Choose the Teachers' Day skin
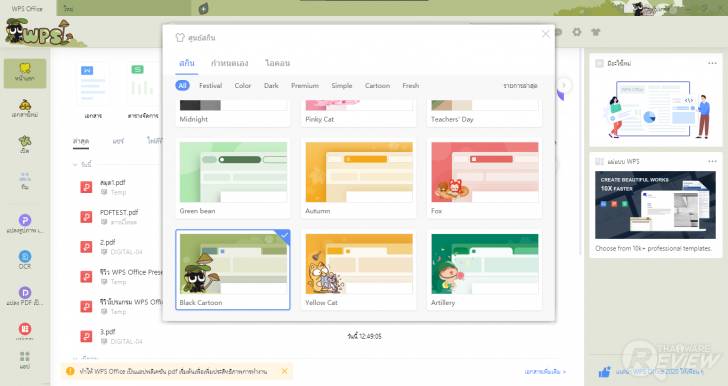This screenshot has width=728, height=386. [x=484, y=113]
